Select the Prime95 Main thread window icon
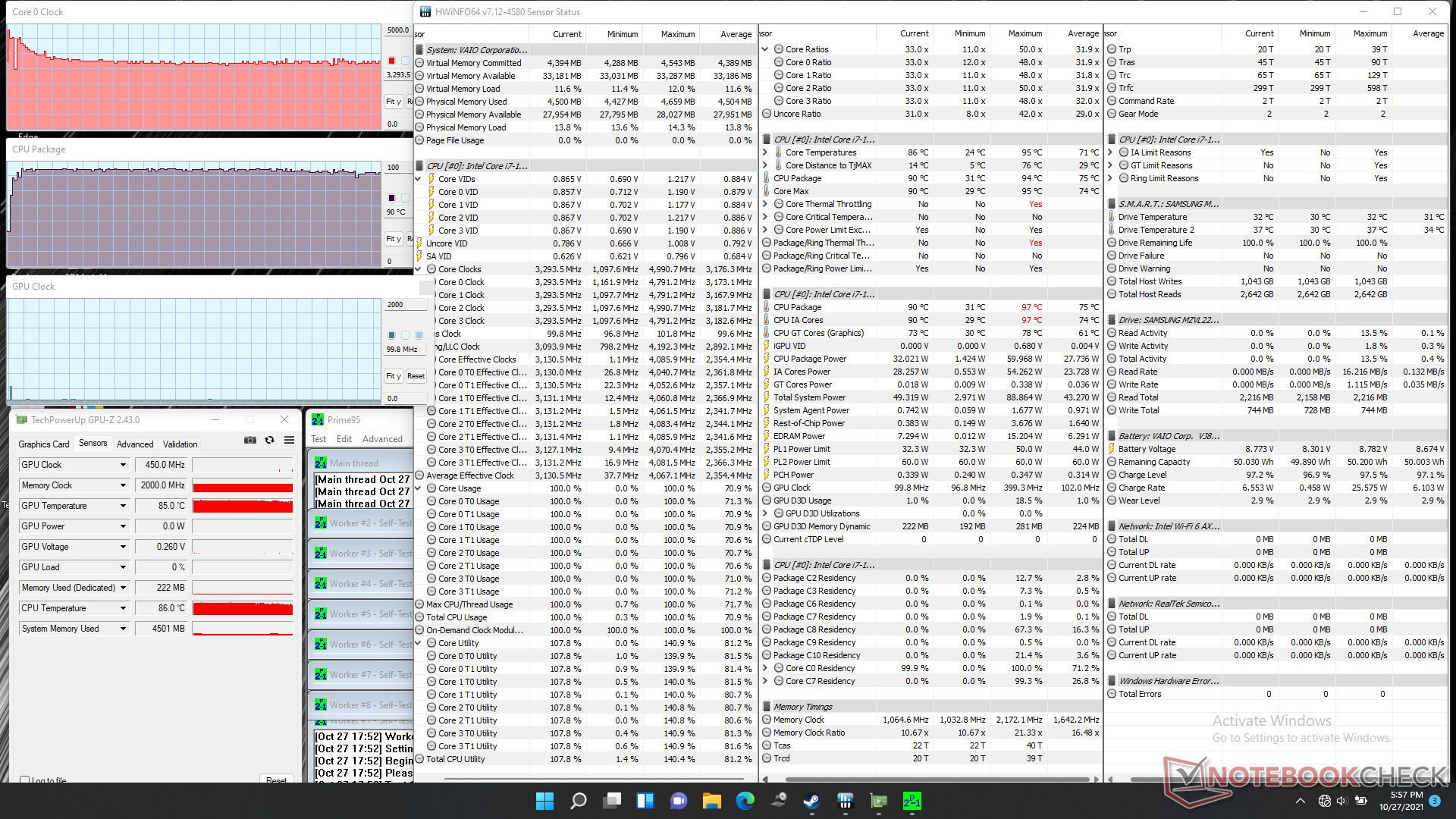 tap(321, 463)
